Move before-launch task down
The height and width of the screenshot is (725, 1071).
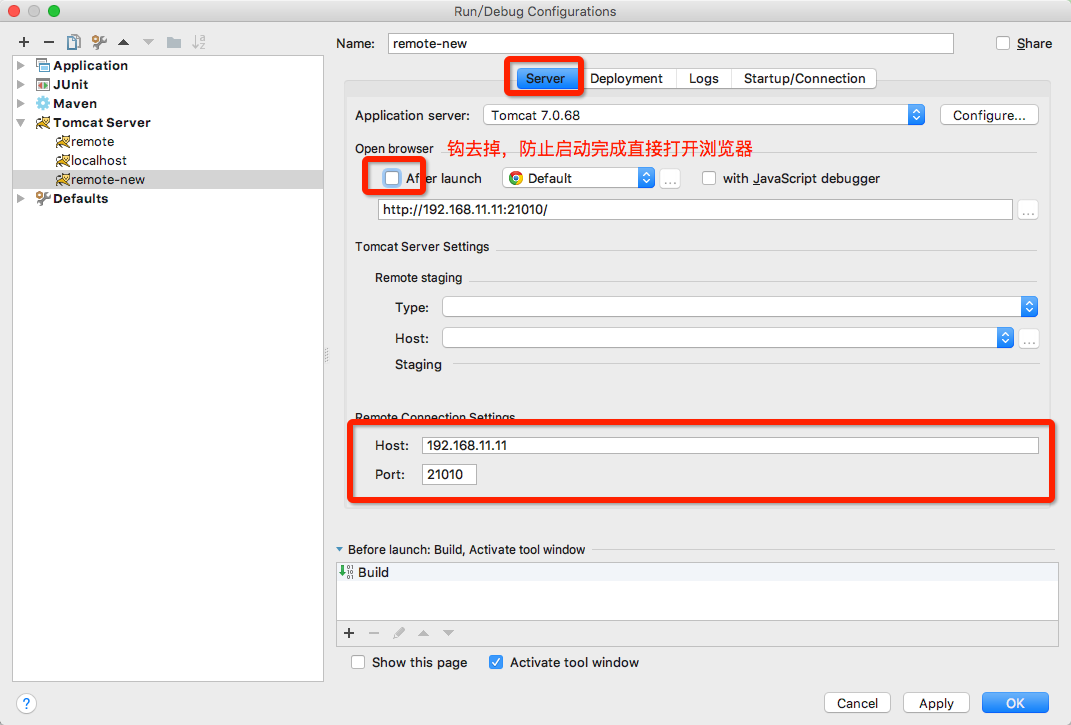tap(448, 633)
